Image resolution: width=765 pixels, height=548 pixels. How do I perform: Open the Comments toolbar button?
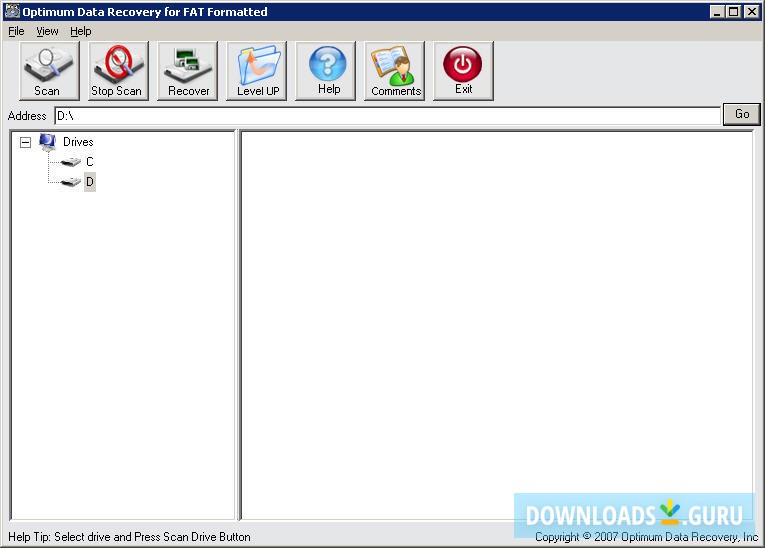pos(395,71)
